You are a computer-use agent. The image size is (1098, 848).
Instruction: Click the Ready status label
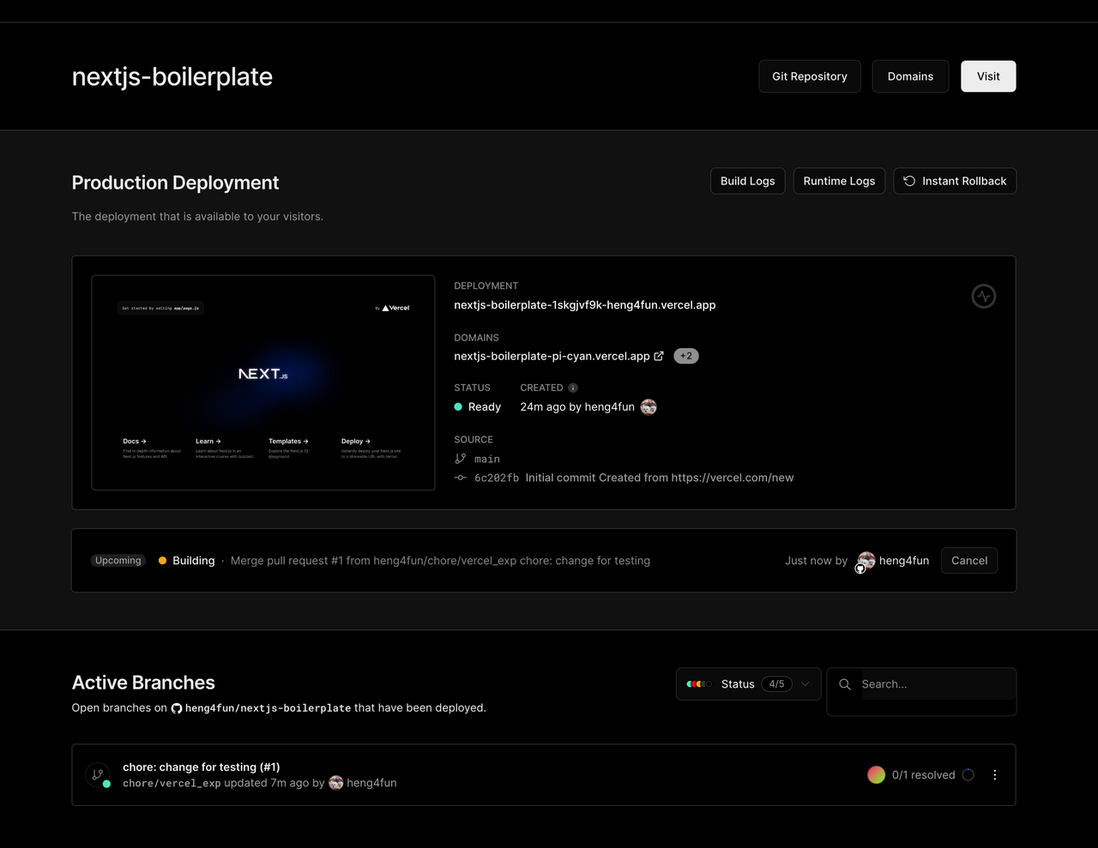(x=485, y=407)
